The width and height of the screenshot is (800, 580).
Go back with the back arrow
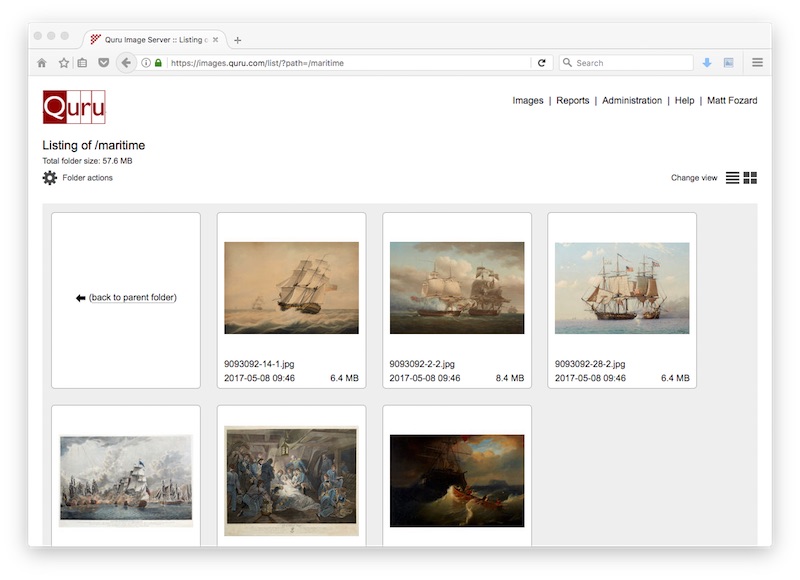pyautogui.click(x=126, y=63)
